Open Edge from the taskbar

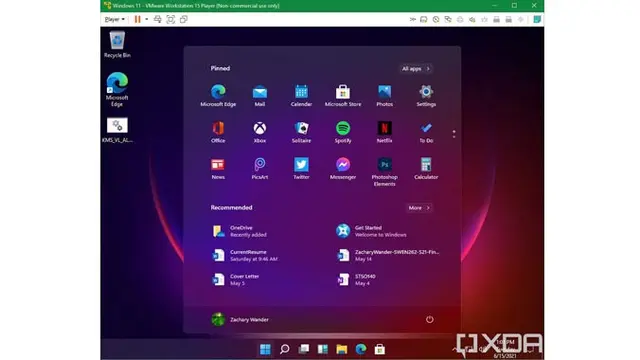coord(361,349)
